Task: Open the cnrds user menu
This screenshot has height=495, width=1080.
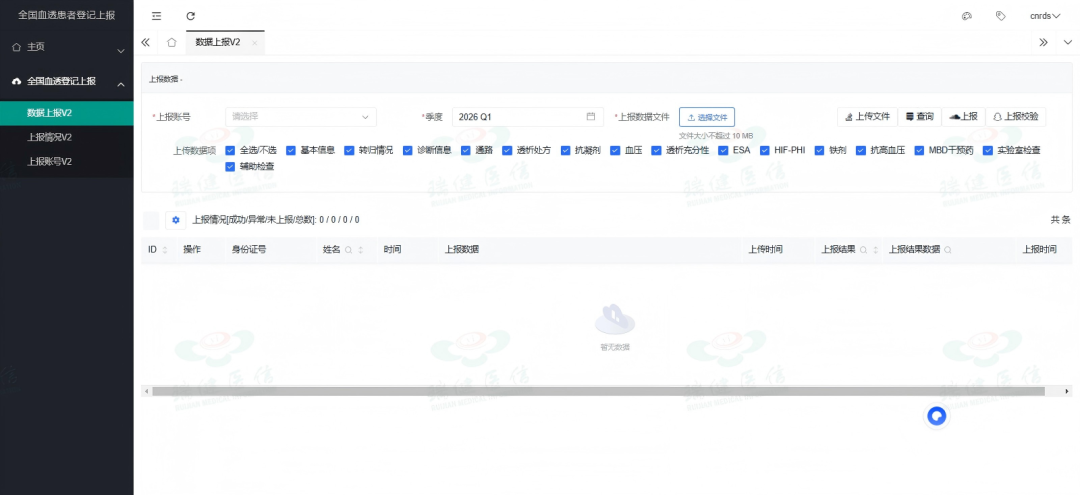Action: click(x=1045, y=16)
